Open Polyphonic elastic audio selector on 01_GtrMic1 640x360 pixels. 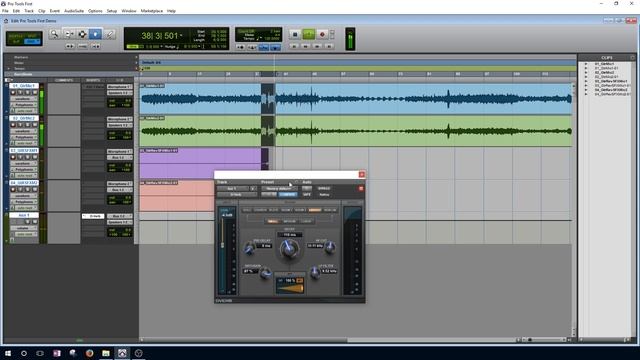coord(24,104)
